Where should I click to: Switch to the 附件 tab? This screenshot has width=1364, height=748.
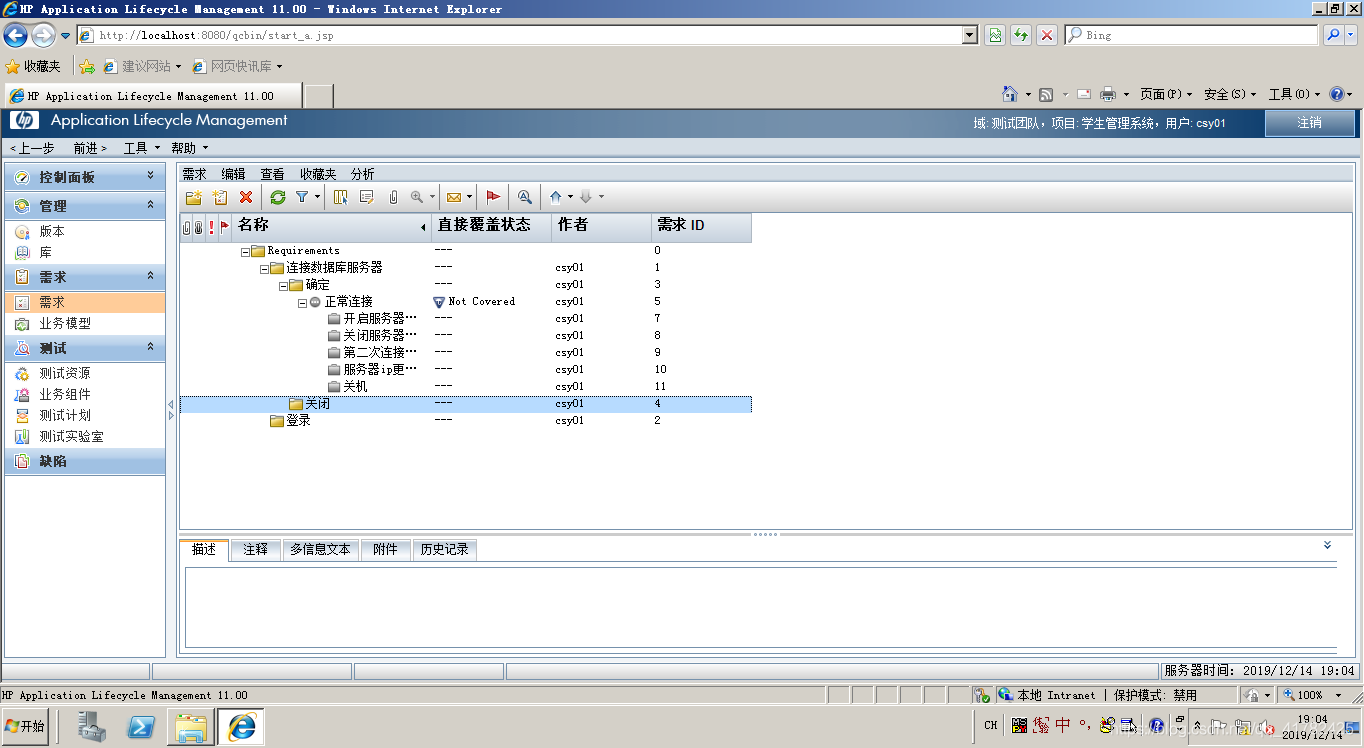385,549
